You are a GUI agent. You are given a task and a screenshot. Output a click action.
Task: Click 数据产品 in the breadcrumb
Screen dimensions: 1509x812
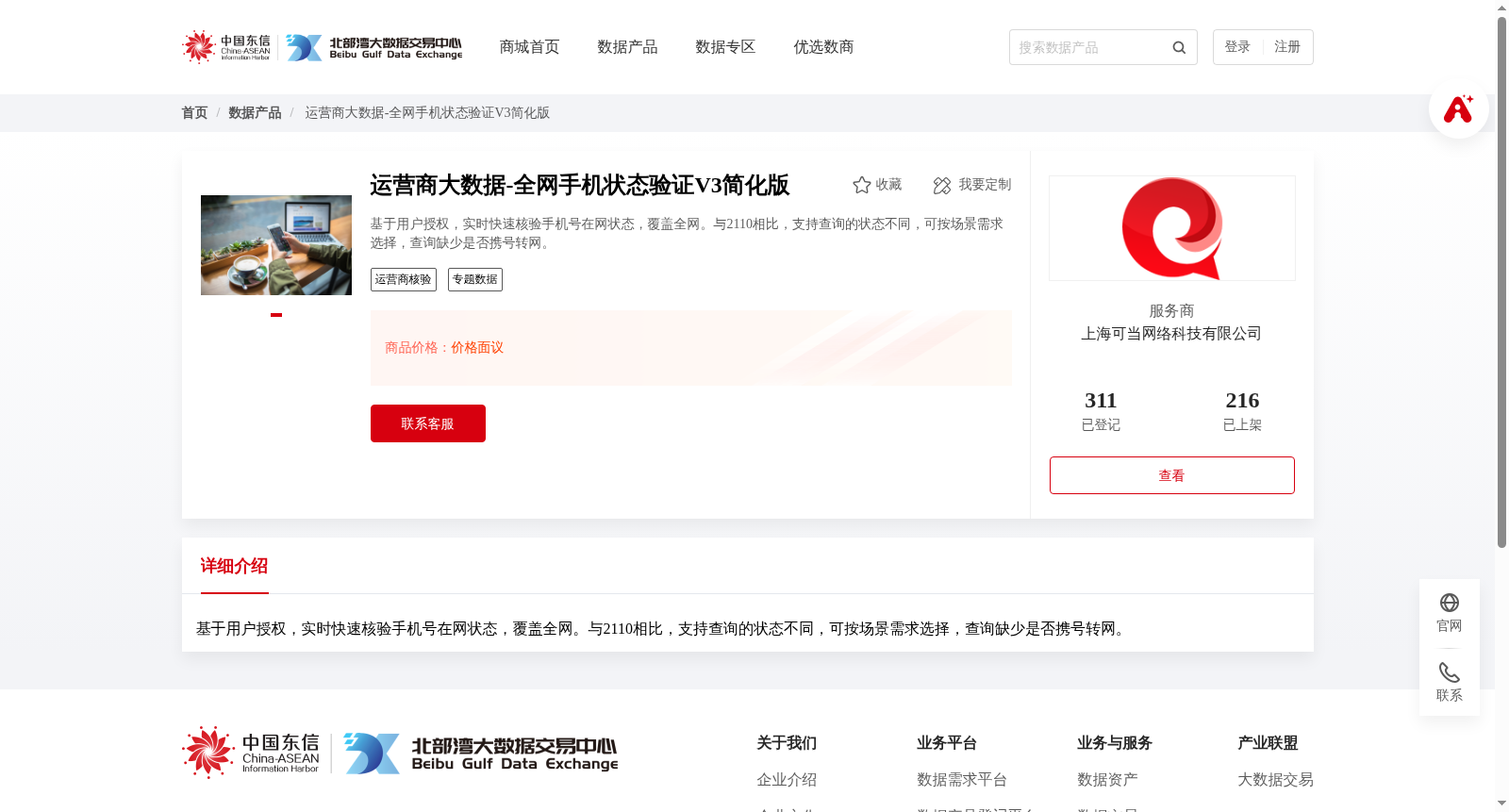(255, 113)
